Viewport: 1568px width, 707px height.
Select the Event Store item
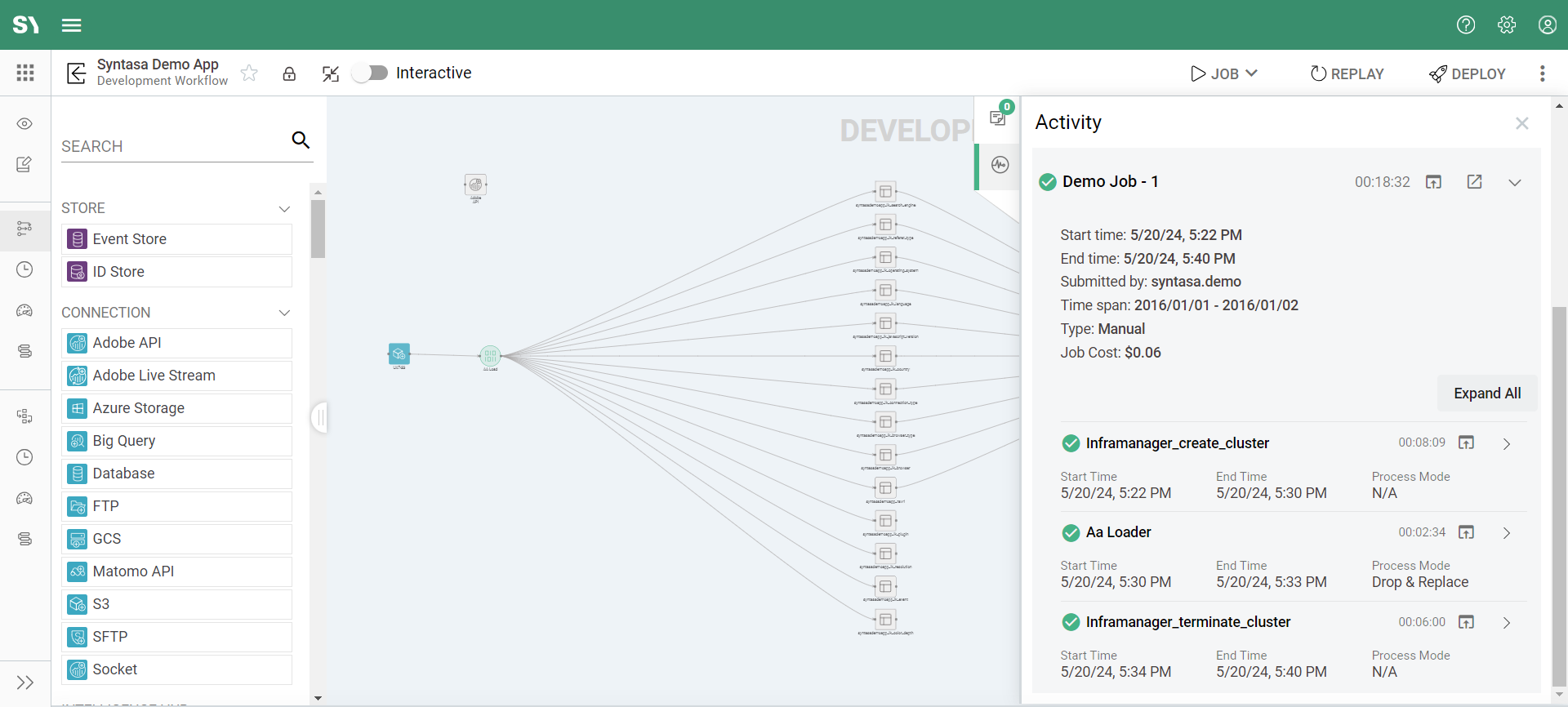177,239
